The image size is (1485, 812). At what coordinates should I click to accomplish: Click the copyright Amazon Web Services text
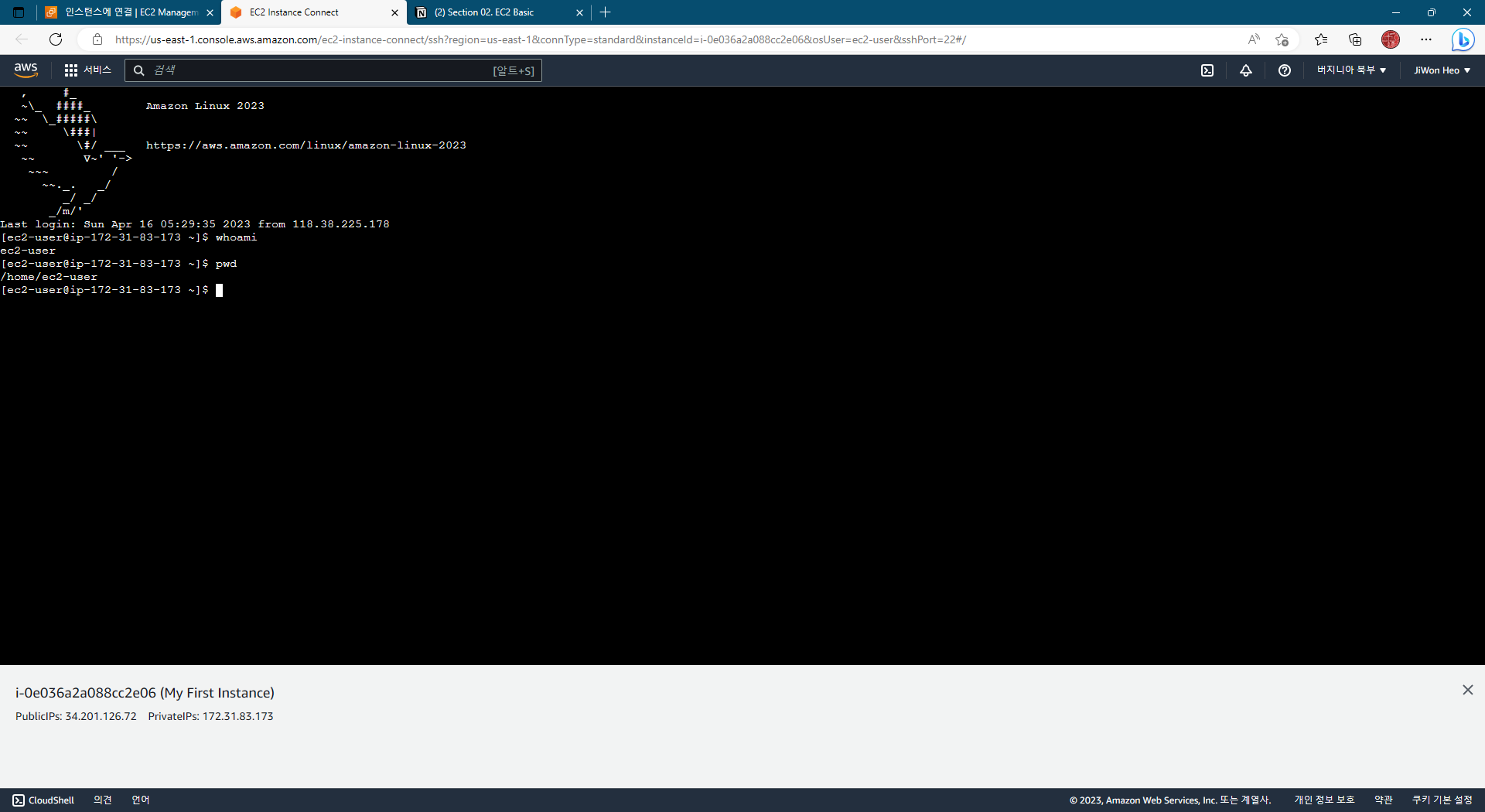[x=1170, y=800]
